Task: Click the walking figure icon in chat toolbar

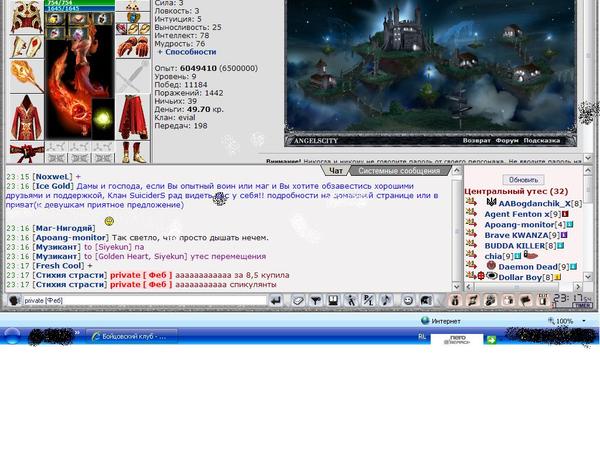Action: [351, 301]
